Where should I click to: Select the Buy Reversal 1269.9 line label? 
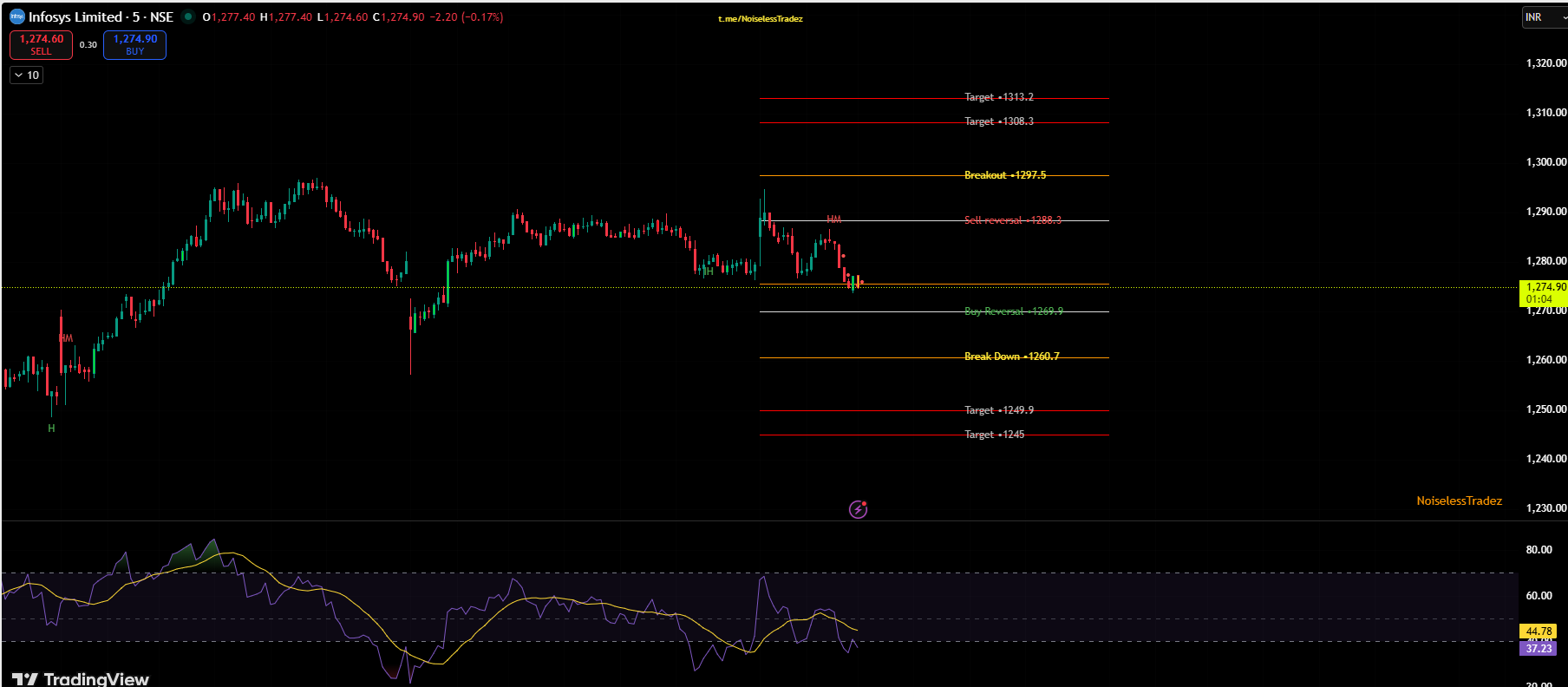pyautogui.click(x=1014, y=311)
